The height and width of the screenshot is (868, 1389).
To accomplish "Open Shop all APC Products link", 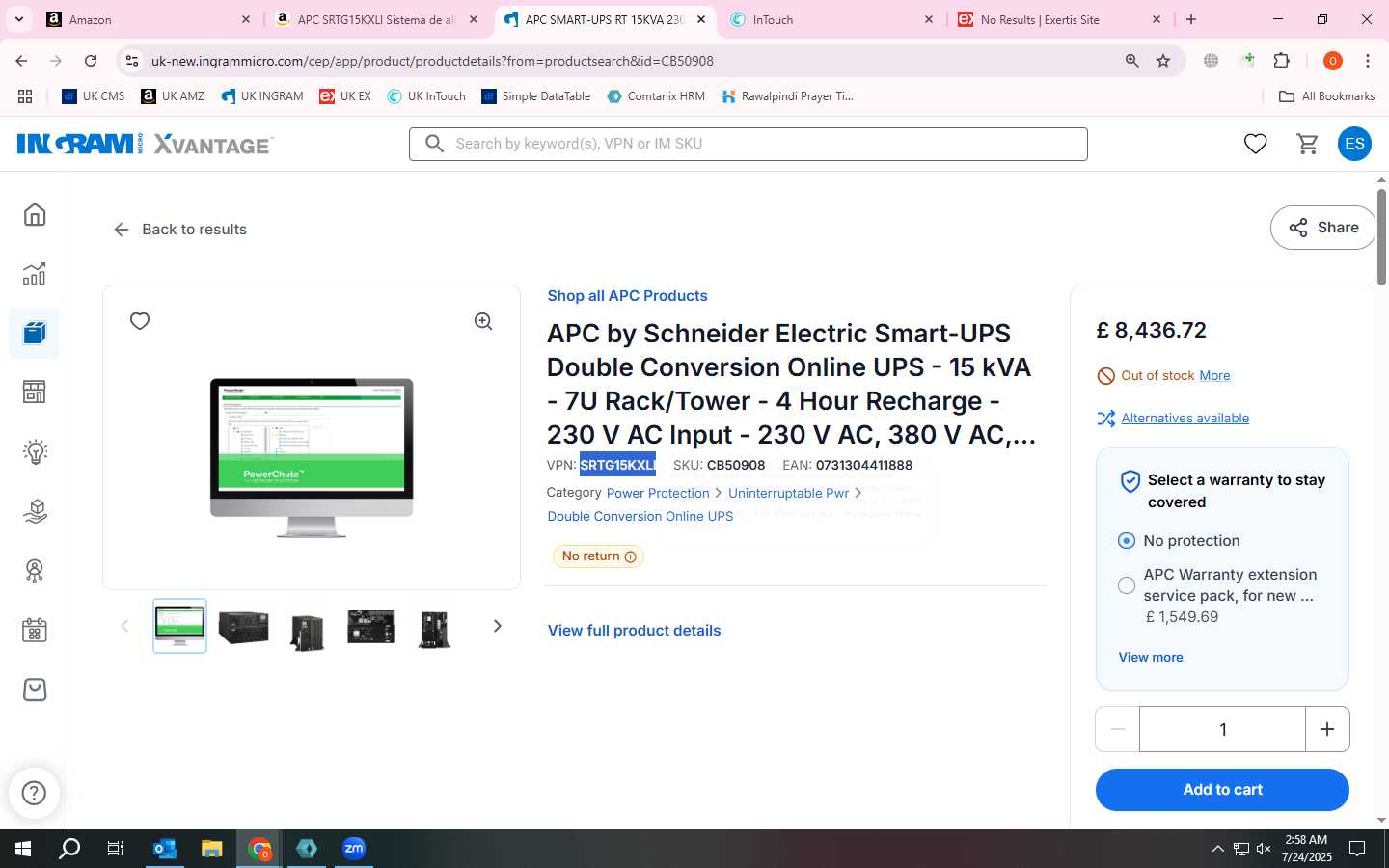I will [x=627, y=296].
